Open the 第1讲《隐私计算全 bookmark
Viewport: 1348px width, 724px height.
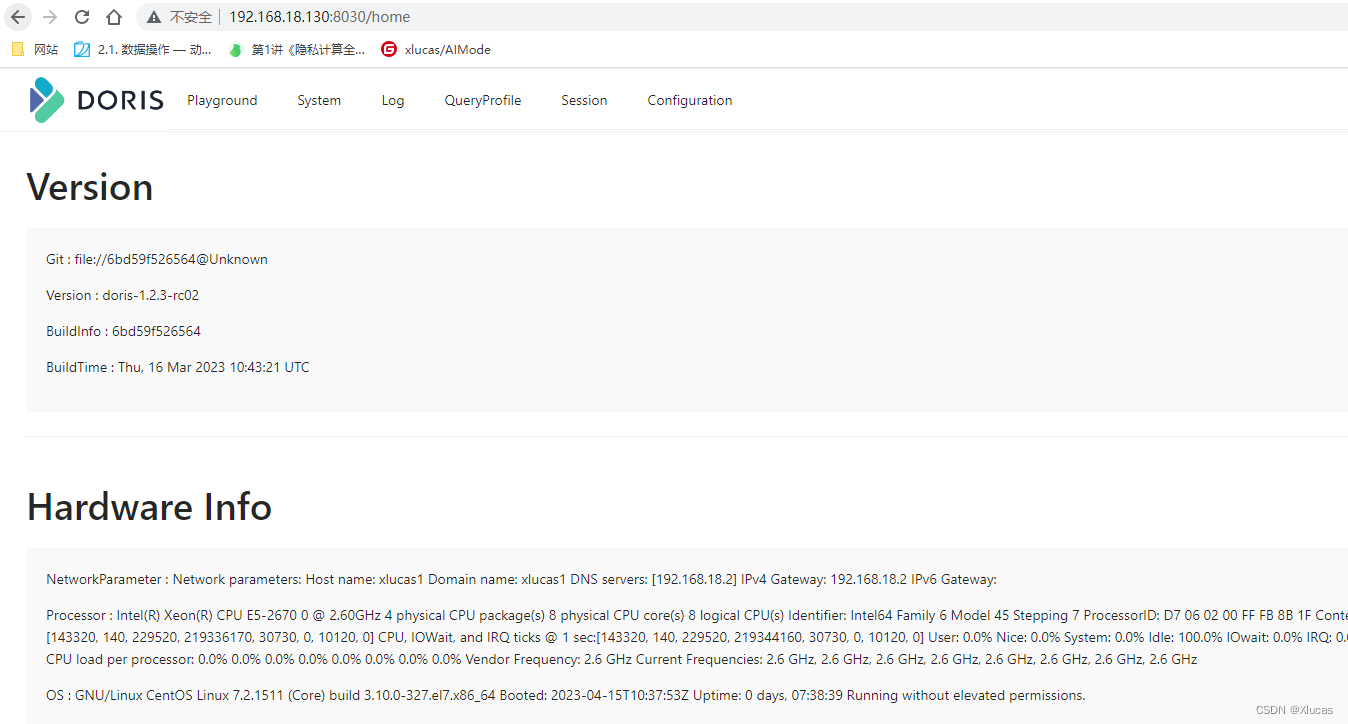pyautogui.click(x=297, y=49)
